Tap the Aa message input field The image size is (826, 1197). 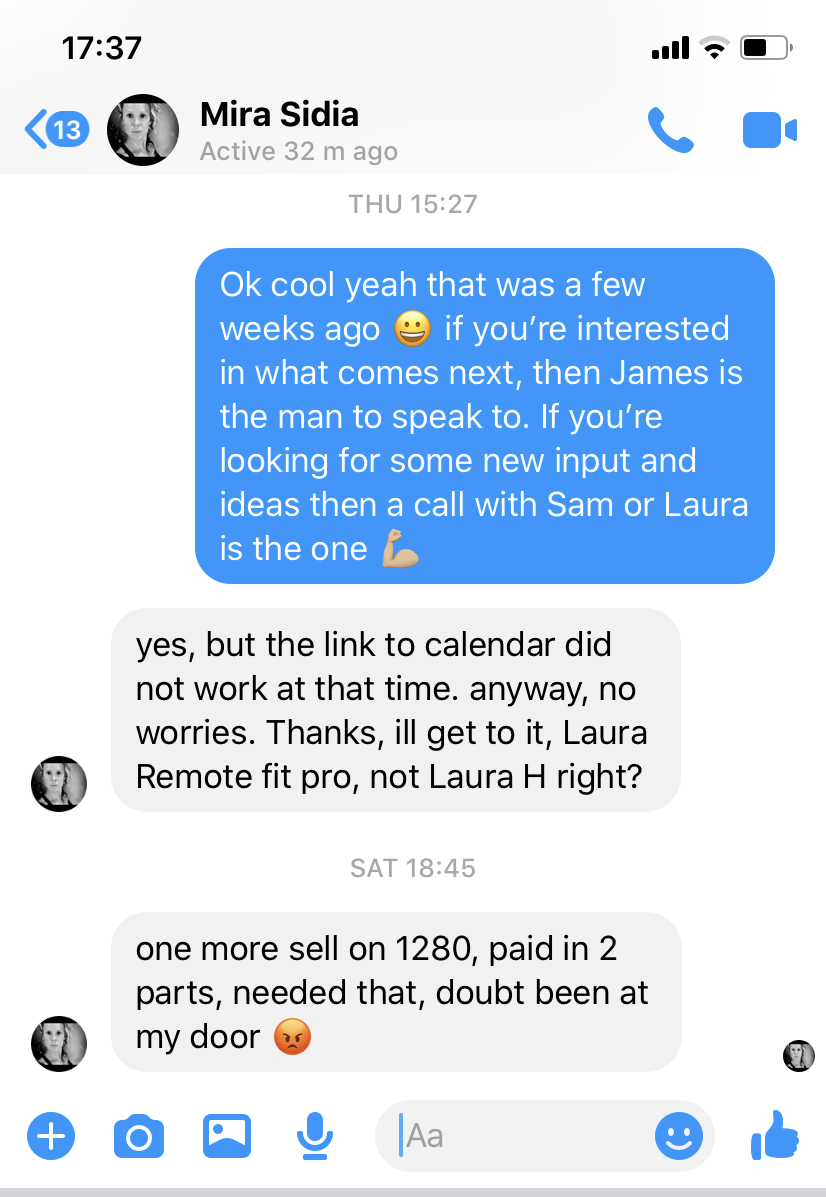[x=520, y=1135]
